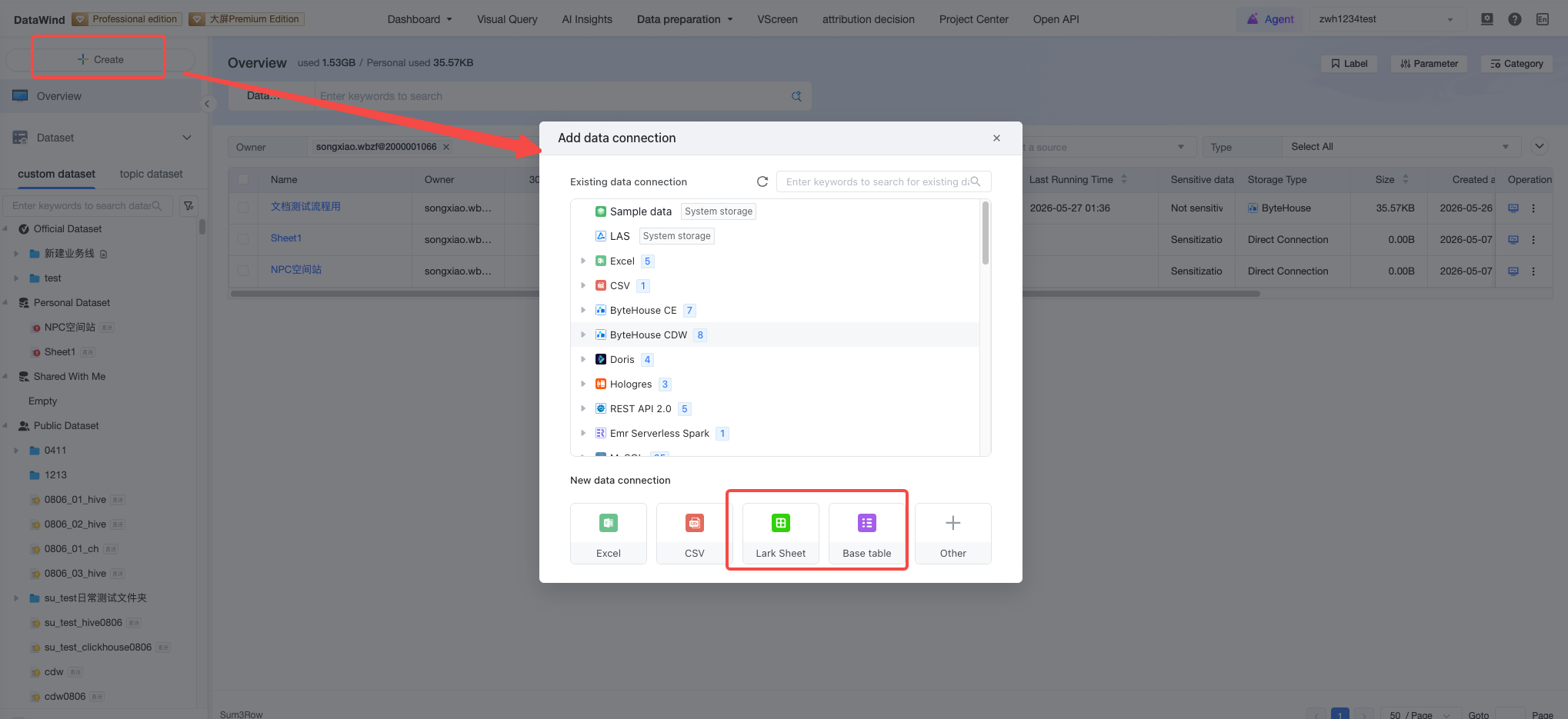This screenshot has width=1568, height=719.
Task: Switch to the topic dataset tab
Action: [x=151, y=174]
